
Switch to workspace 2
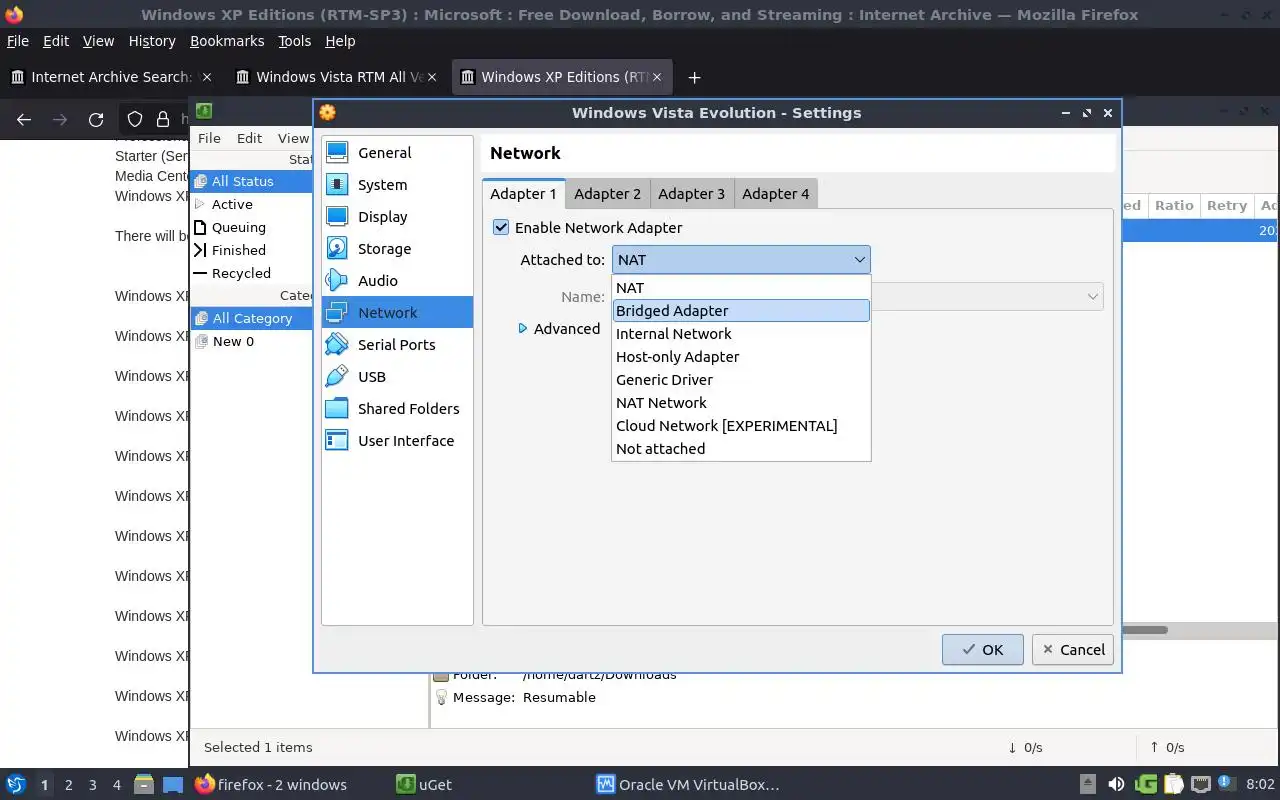[x=69, y=785]
